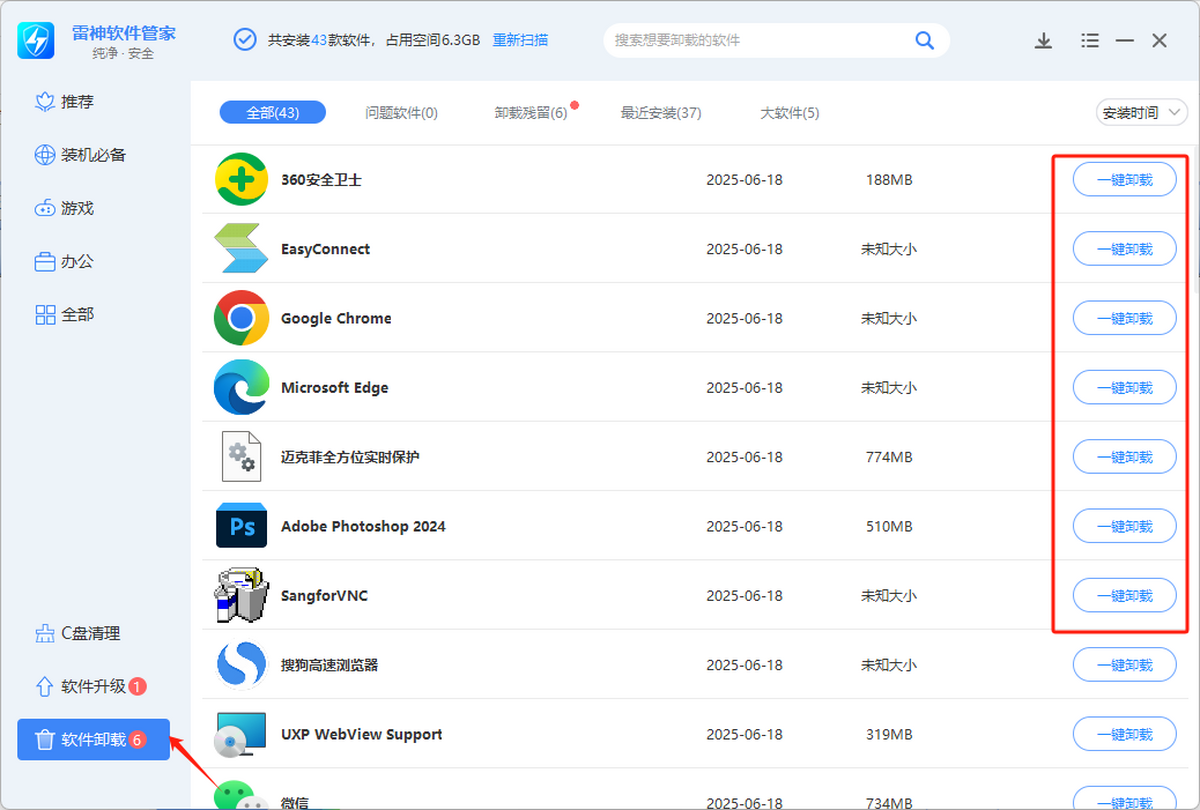Click the UXP WebView Support icon
1200x810 pixels.
241,734
